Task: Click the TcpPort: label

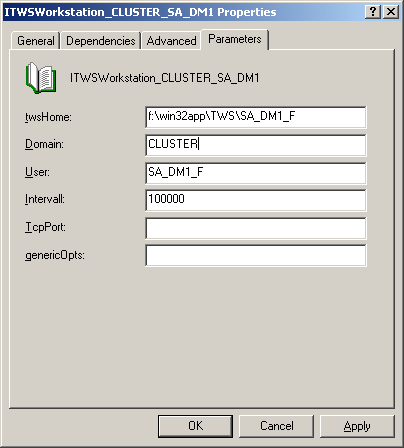Action: coord(45,227)
